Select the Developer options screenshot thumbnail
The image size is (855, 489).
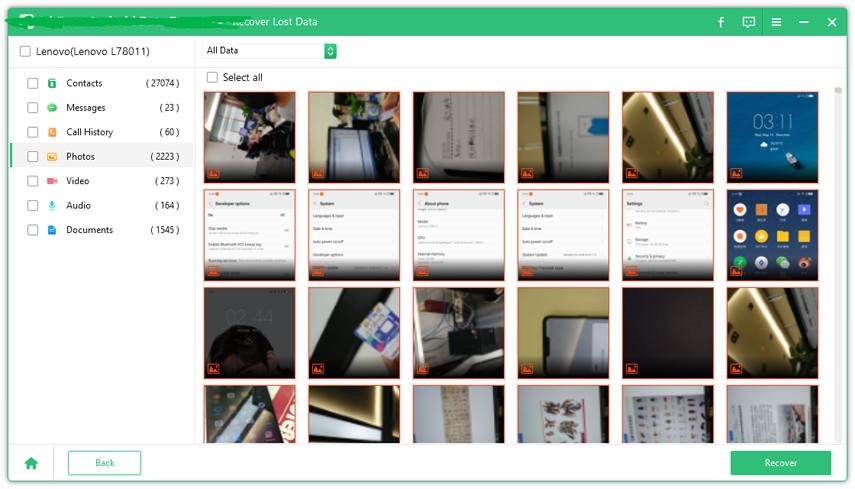point(250,235)
